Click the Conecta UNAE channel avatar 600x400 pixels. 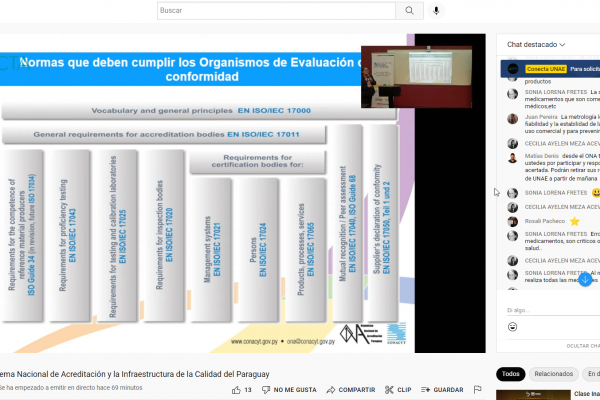point(513,69)
